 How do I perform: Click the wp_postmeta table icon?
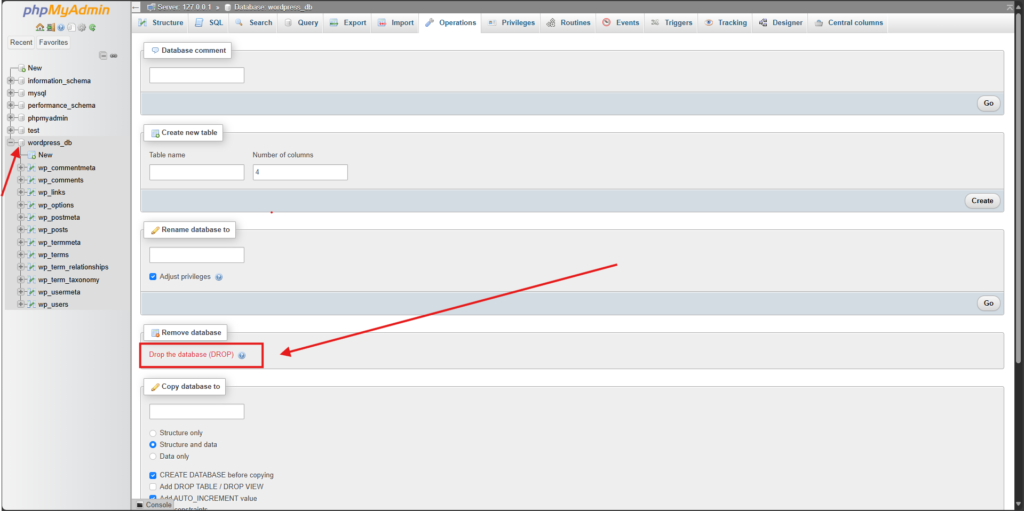point(31,218)
